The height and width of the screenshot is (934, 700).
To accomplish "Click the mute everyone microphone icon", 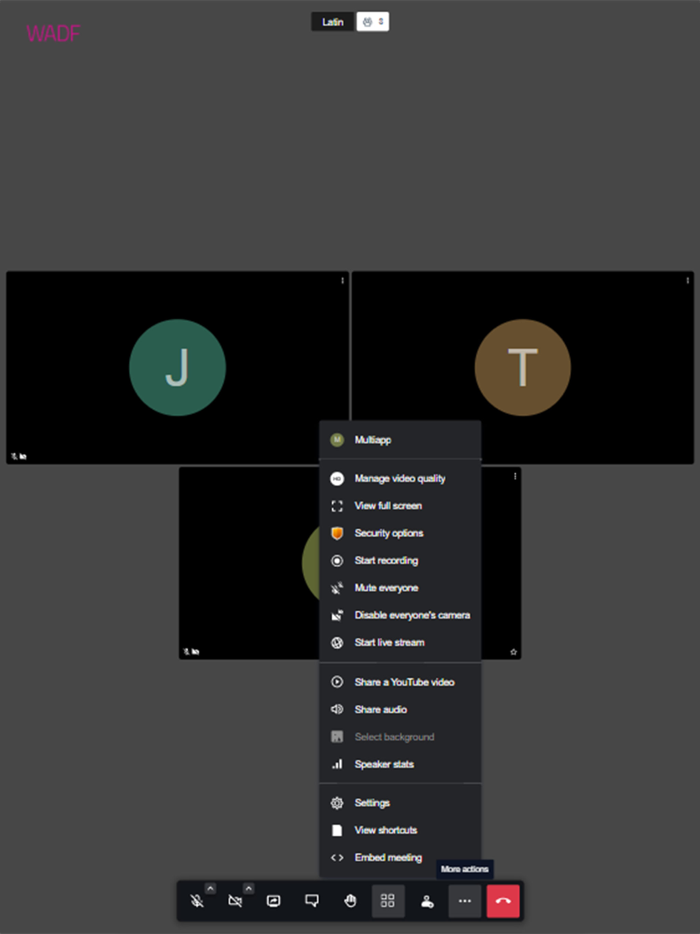I will click(x=337, y=588).
